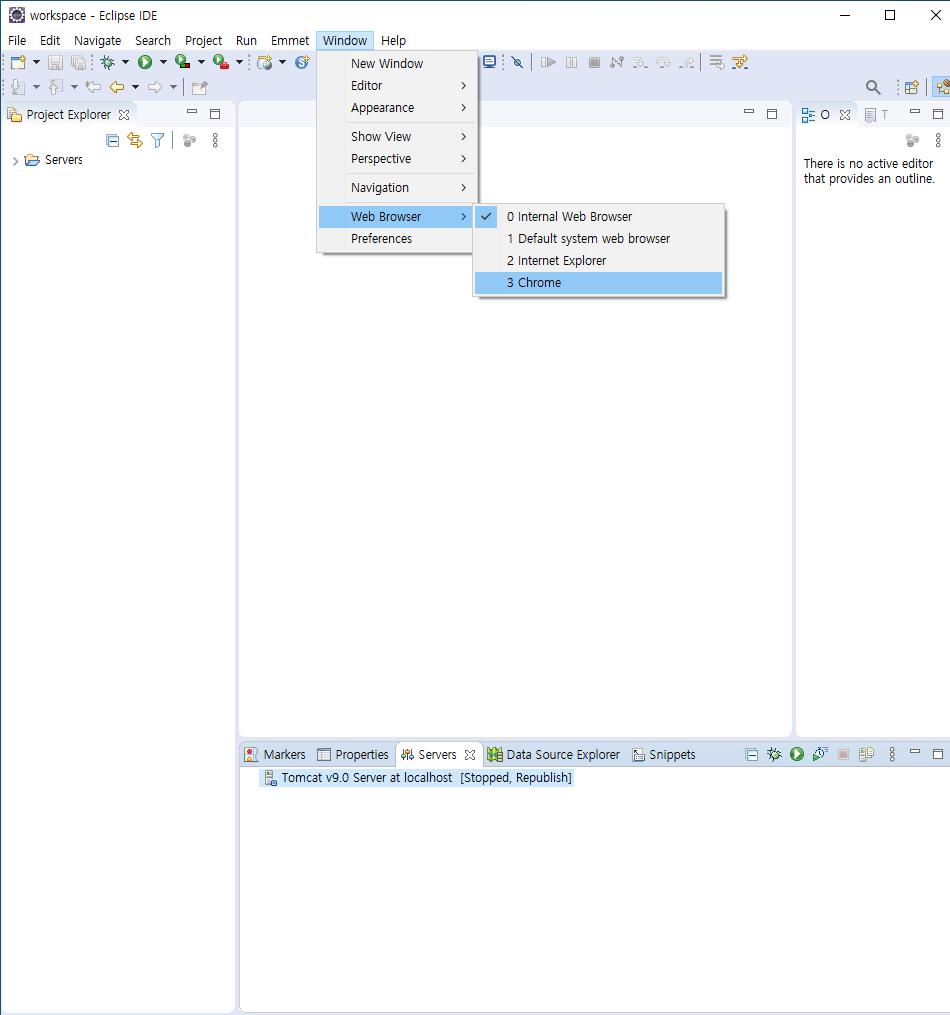This screenshot has height=1015, width=950.
Task: Expand the Perspective submenu
Action: 397,159
